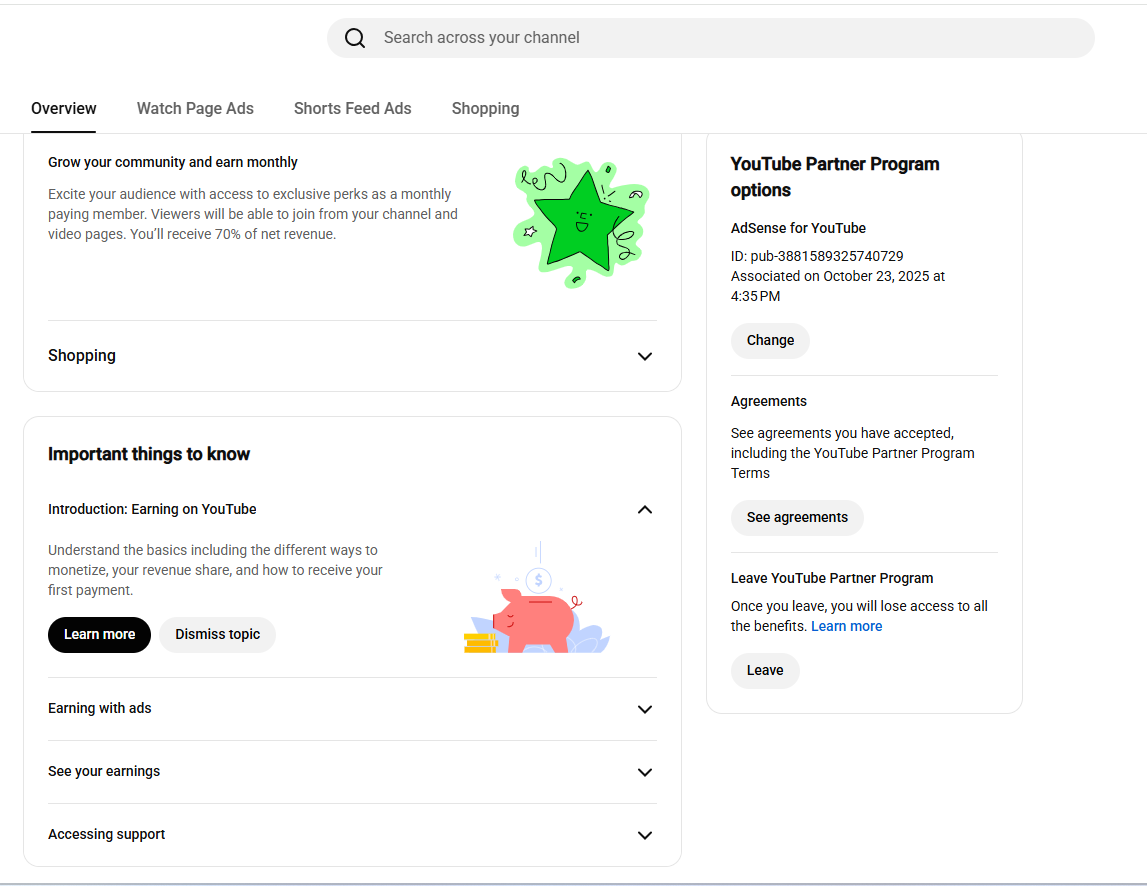Click the Leave YouTube Partner Program subheading
1147x886 pixels.
coord(832,578)
